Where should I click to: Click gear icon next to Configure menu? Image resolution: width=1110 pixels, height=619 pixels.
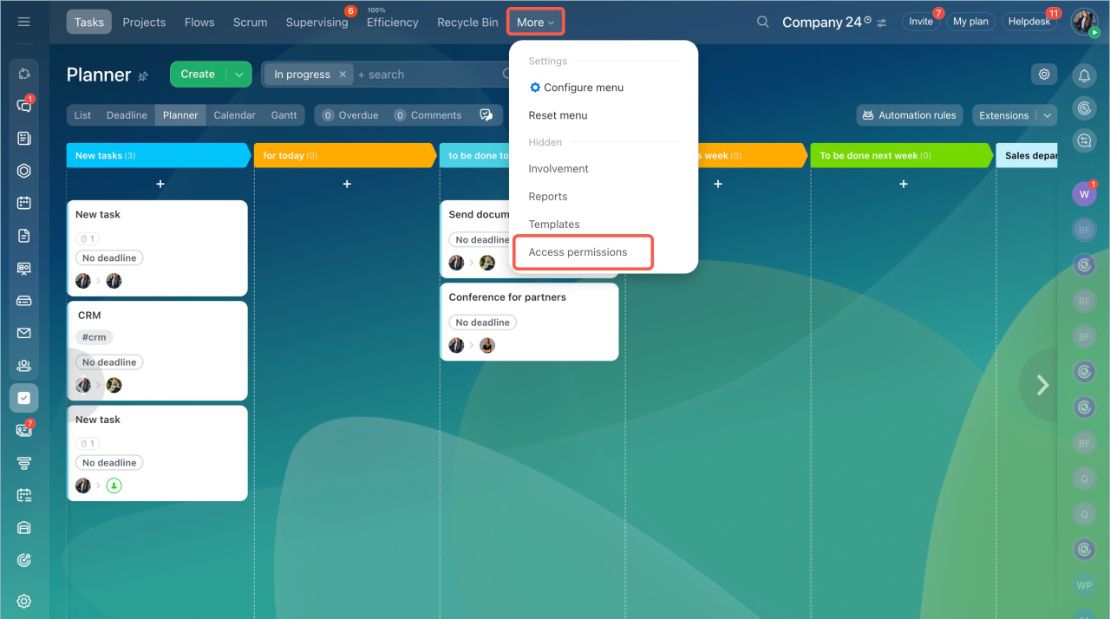[535, 87]
